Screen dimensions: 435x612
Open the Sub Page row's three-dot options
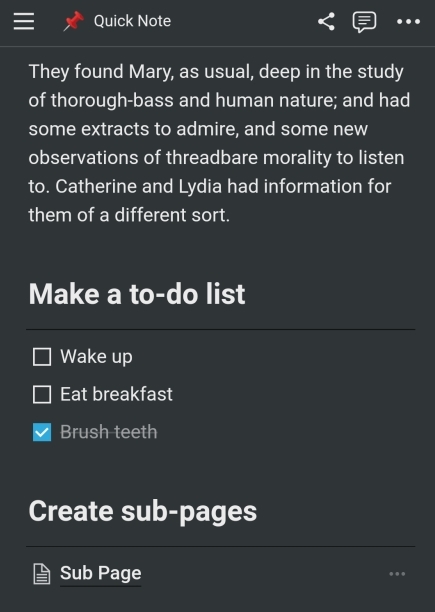pyautogui.click(x=397, y=574)
